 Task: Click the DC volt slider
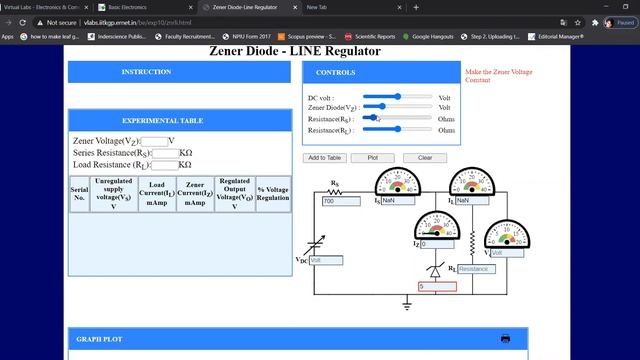point(397,97)
